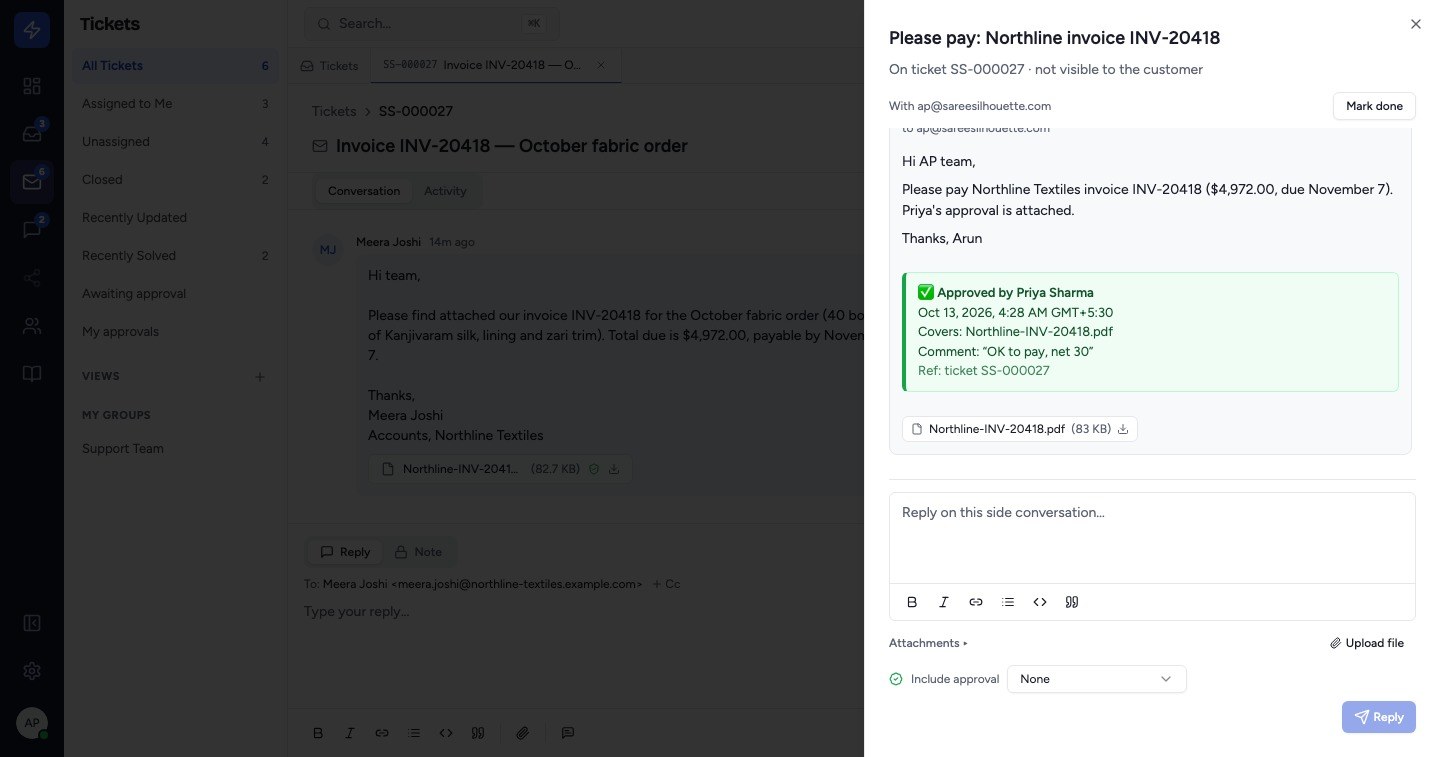The height and width of the screenshot is (757, 1440).
Task: Download attachment on Meera Joshi's message
Action: point(614,468)
